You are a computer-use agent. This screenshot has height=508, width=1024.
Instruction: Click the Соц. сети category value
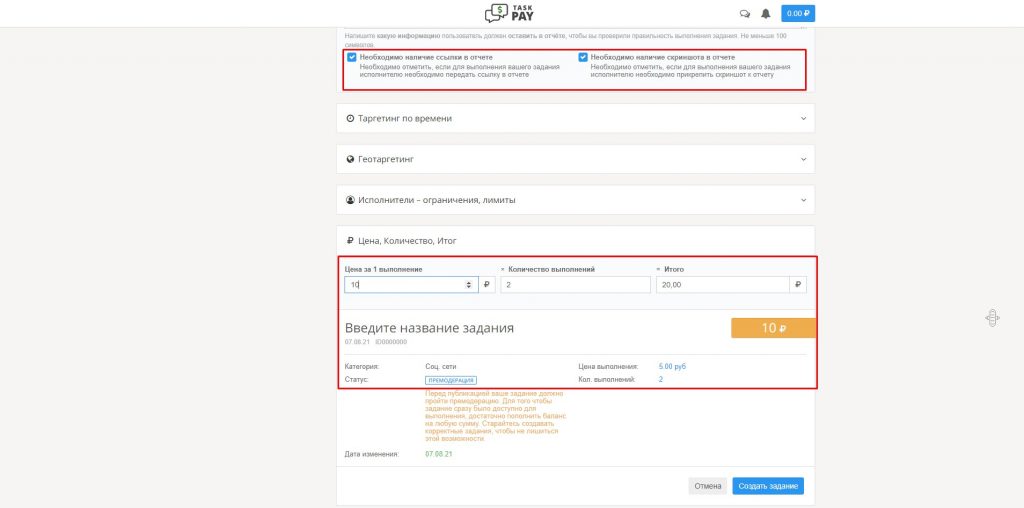click(441, 367)
